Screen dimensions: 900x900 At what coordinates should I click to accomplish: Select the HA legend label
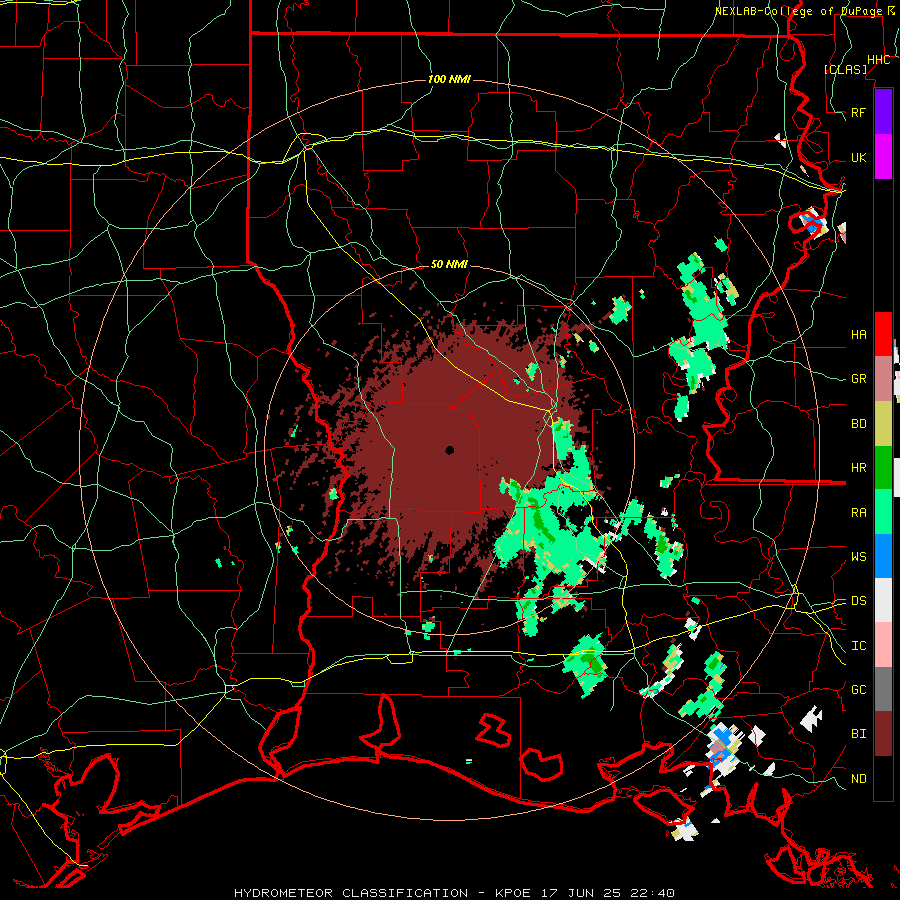858,334
